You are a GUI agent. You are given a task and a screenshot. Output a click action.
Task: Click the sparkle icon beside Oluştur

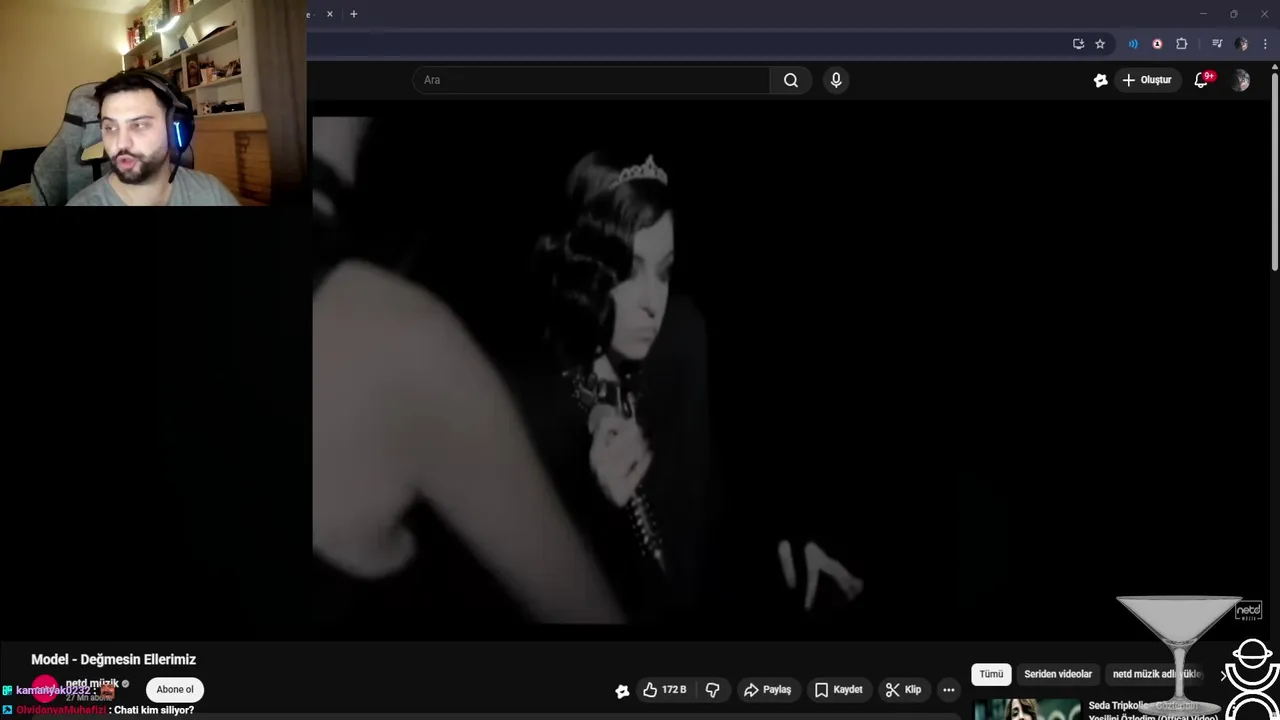[x=1100, y=80]
